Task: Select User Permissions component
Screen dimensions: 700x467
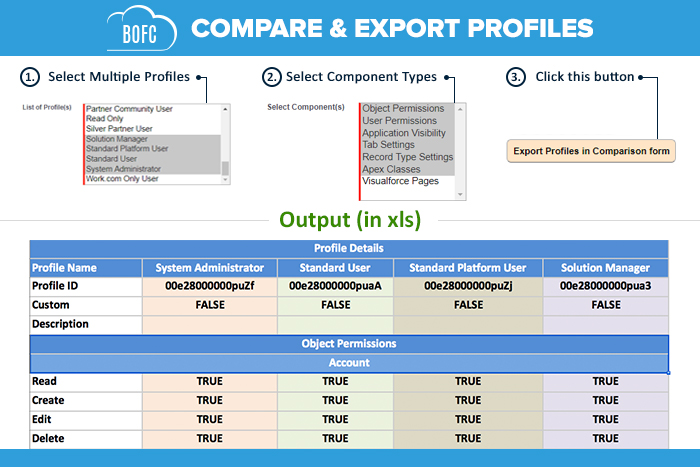Action: (x=408, y=121)
